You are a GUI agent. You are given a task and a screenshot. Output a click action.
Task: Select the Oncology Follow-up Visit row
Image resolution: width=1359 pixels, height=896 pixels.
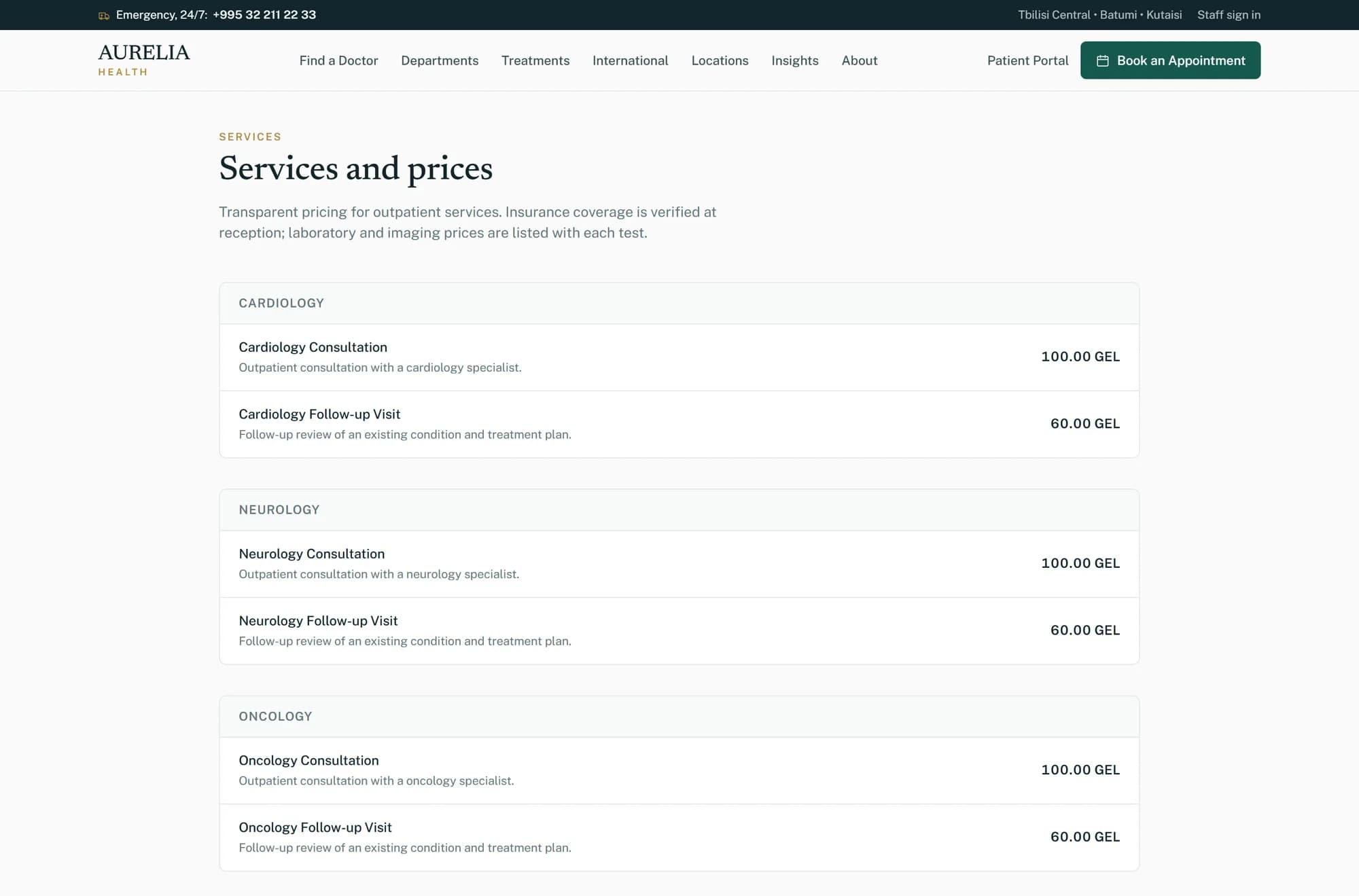click(679, 837)
